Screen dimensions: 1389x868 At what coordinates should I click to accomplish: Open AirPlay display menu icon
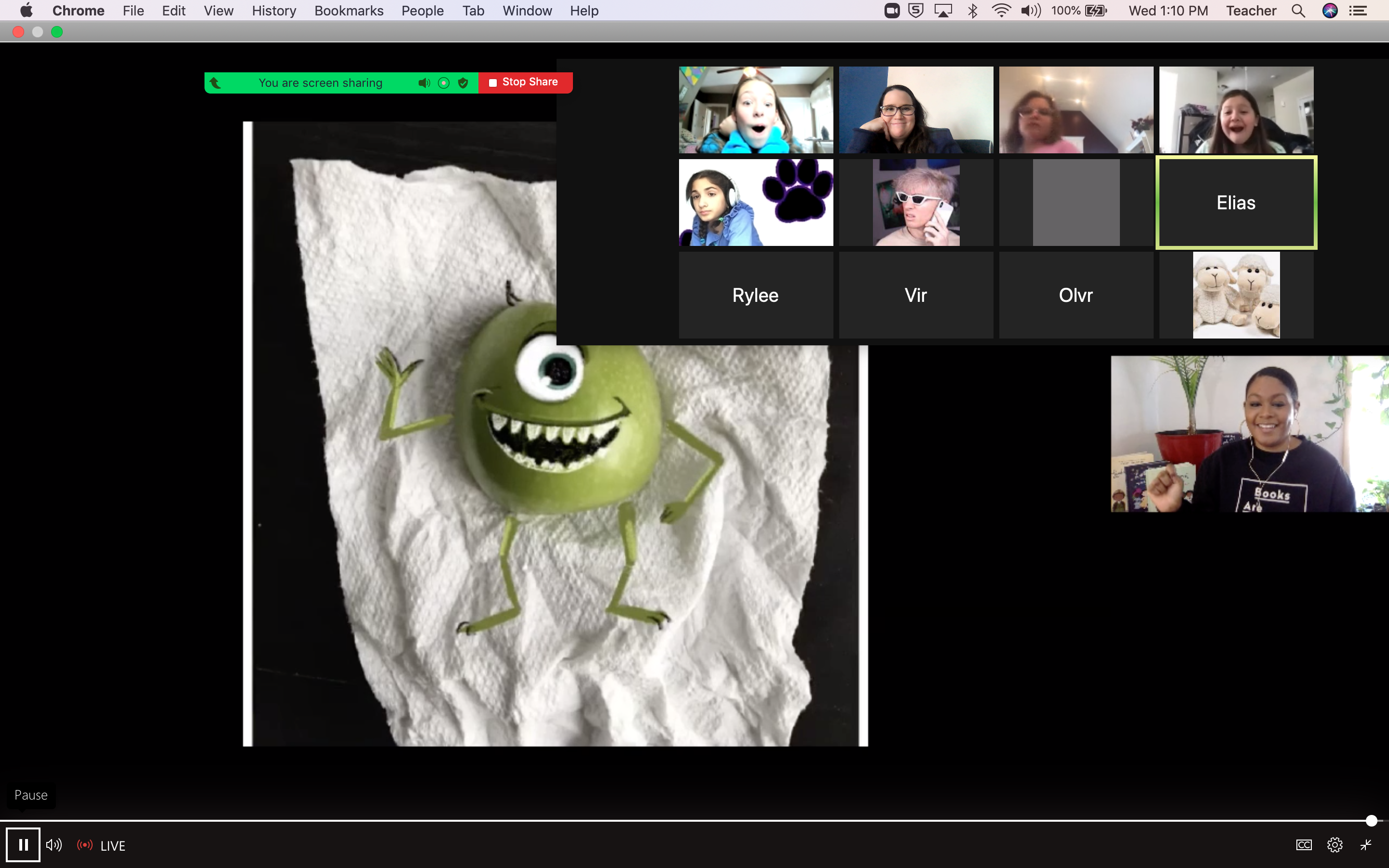coord(943,10)
